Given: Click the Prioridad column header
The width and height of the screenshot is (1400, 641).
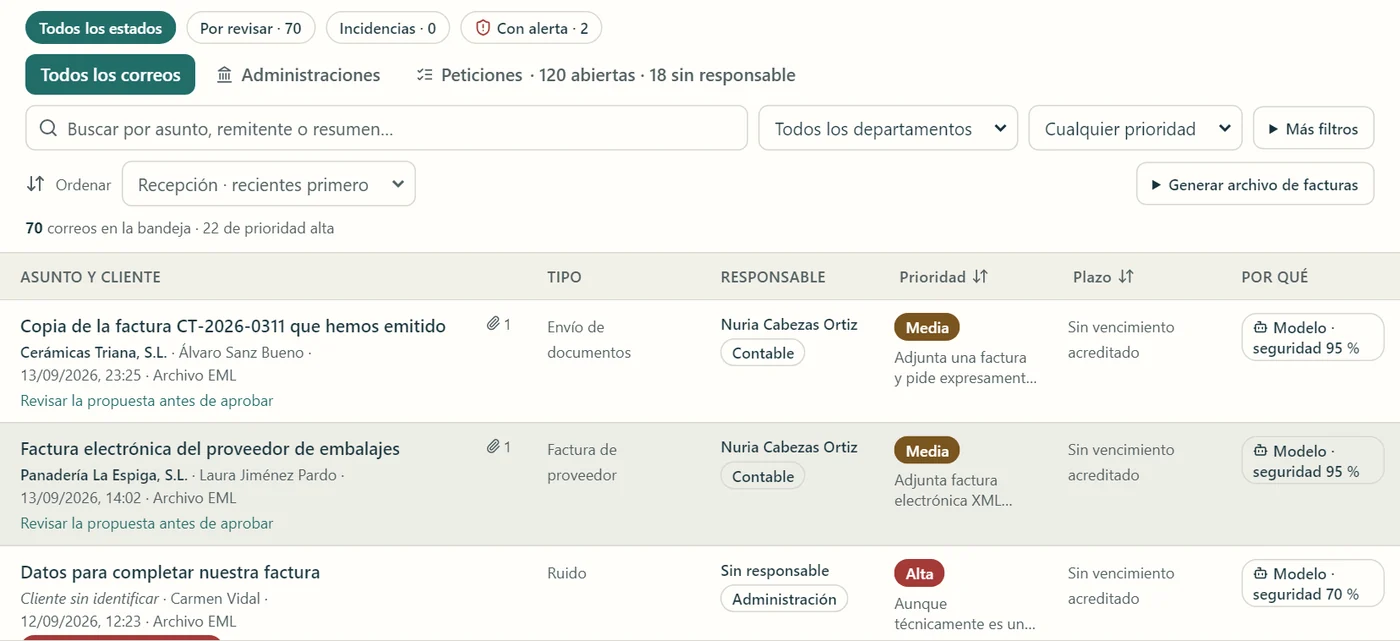Looking at the screenshot, I should pyautogui.click(x=943, y=276).
